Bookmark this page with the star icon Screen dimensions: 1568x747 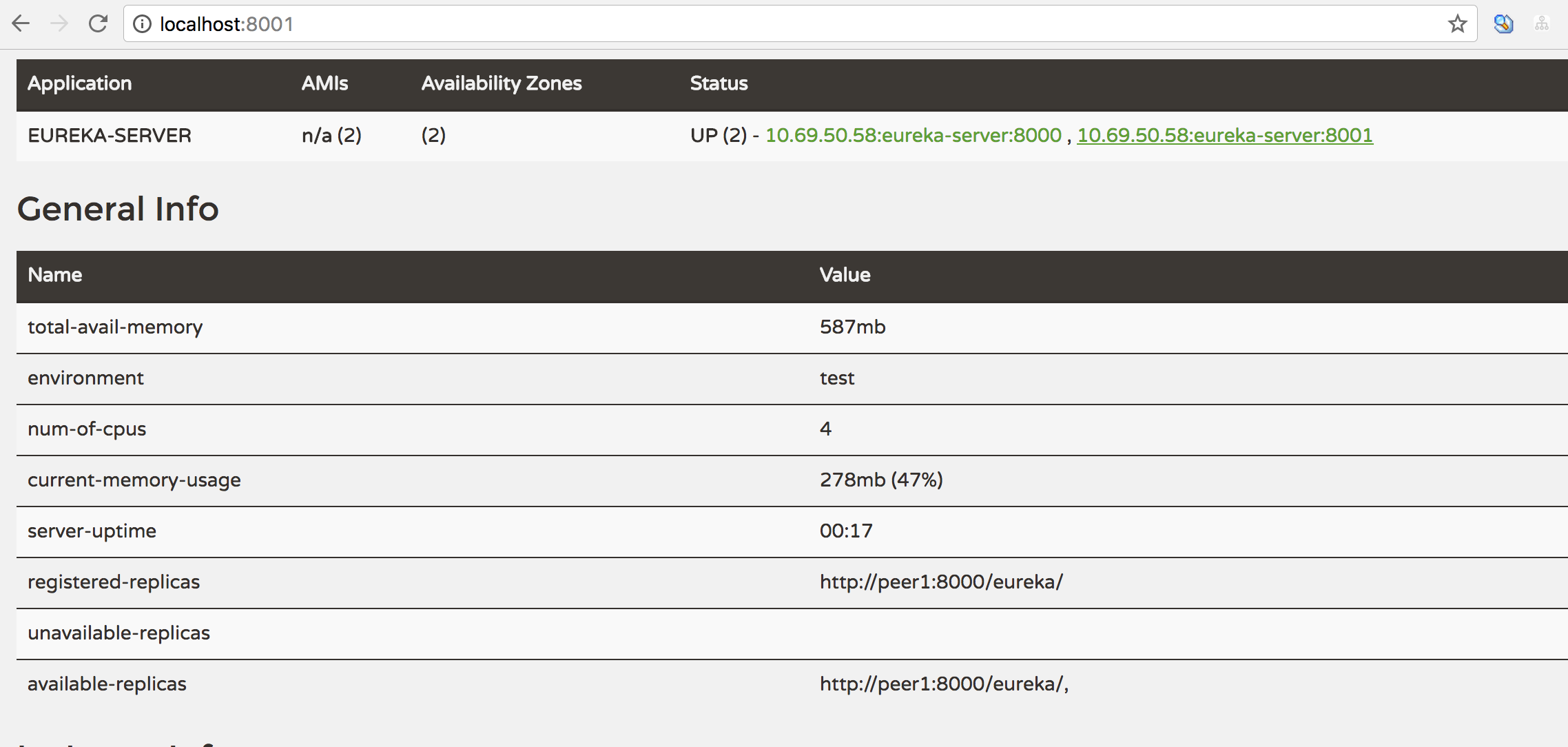tap(1457, 24)
